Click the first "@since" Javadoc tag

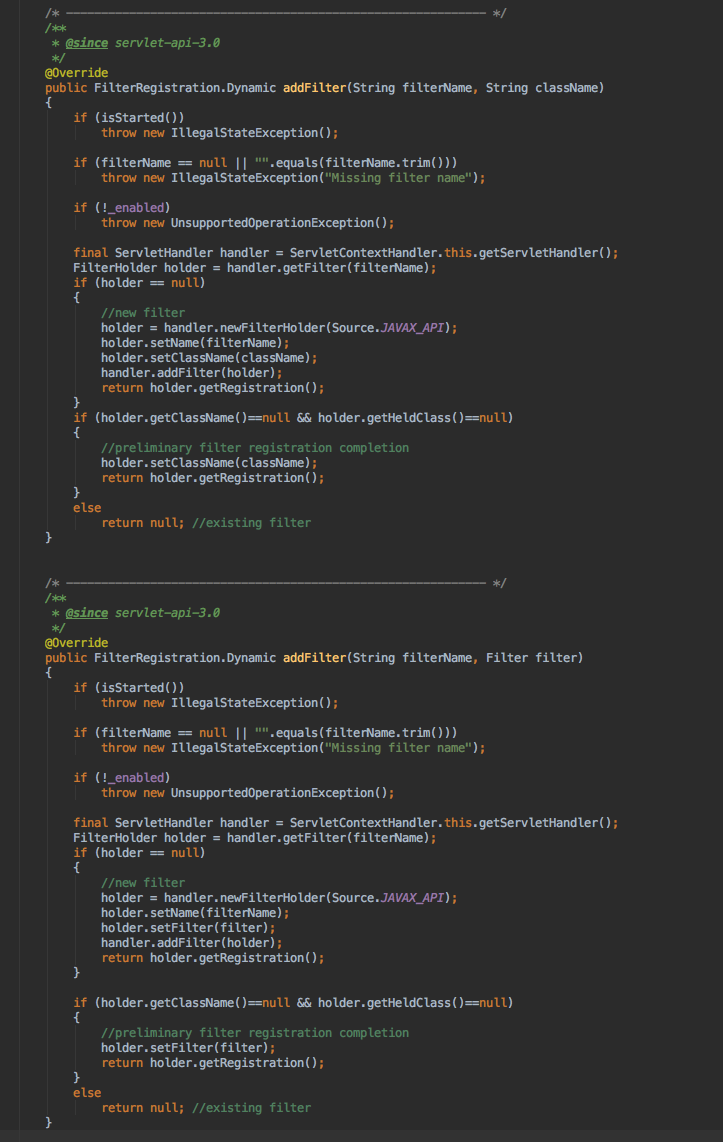click(86, 43)
